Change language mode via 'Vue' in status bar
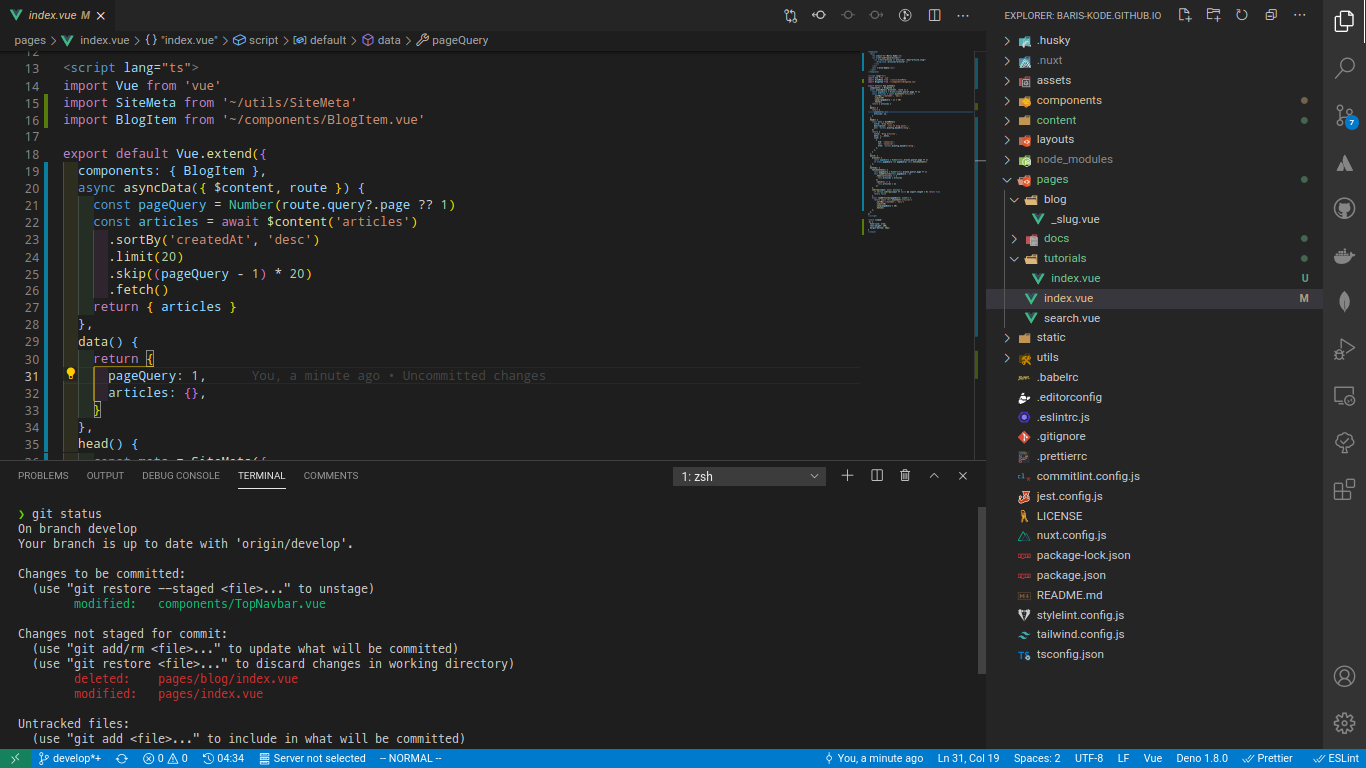This screenshot has width=1366, height=768. coord(1153,759)
